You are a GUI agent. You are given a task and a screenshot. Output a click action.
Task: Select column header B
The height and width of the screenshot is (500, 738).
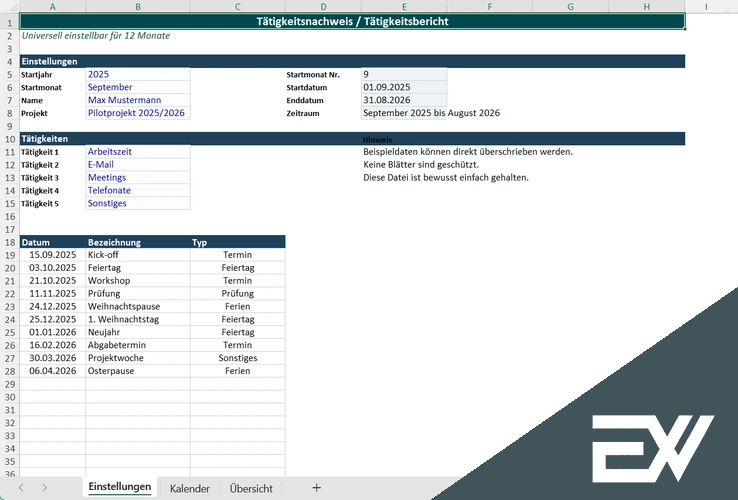(x=137, y=7)
